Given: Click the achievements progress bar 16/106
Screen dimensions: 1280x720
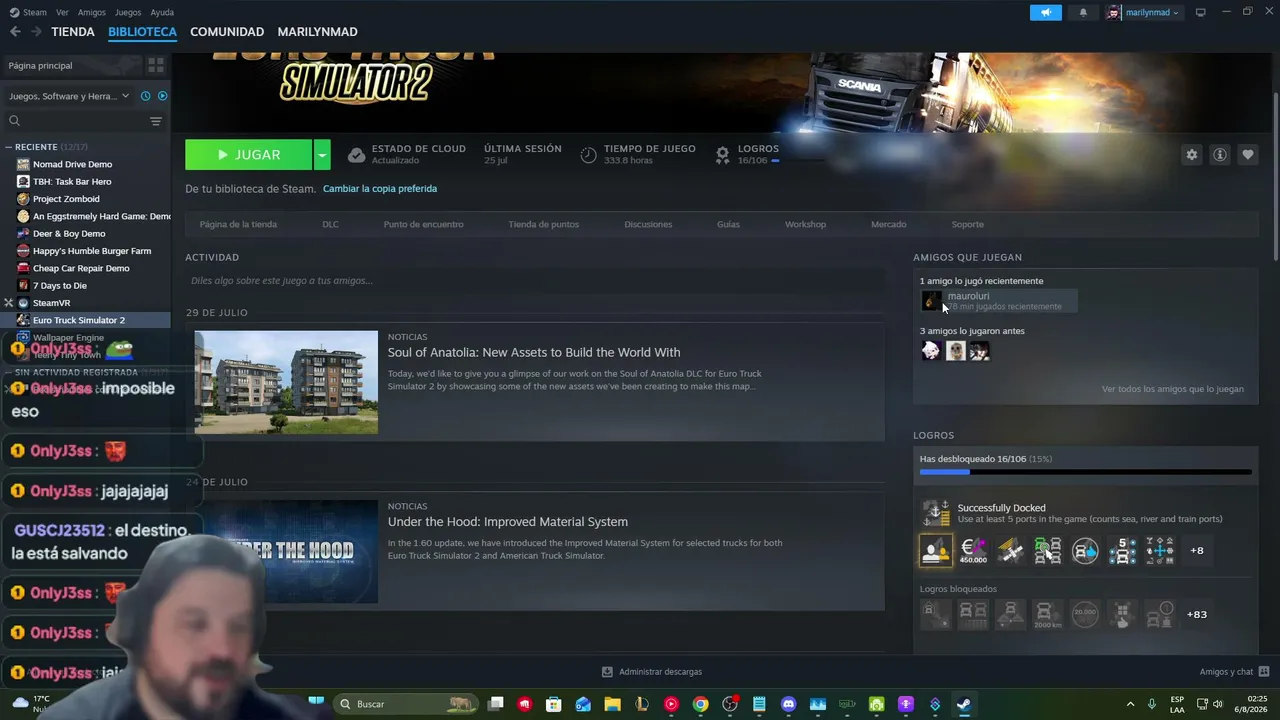Looking at the screenshot, I should [x=1085, y=471].
